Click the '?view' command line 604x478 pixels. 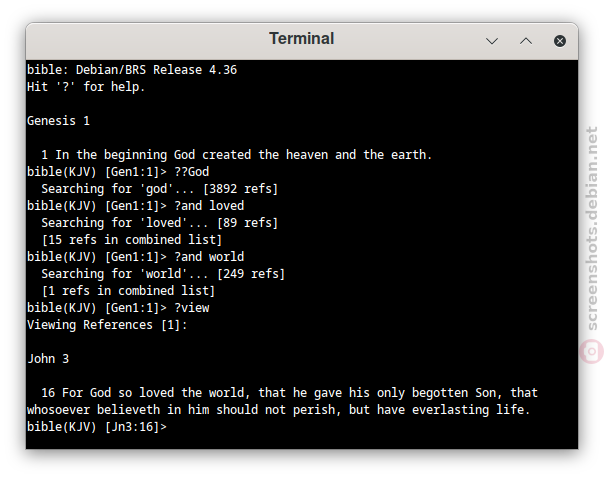118,308
